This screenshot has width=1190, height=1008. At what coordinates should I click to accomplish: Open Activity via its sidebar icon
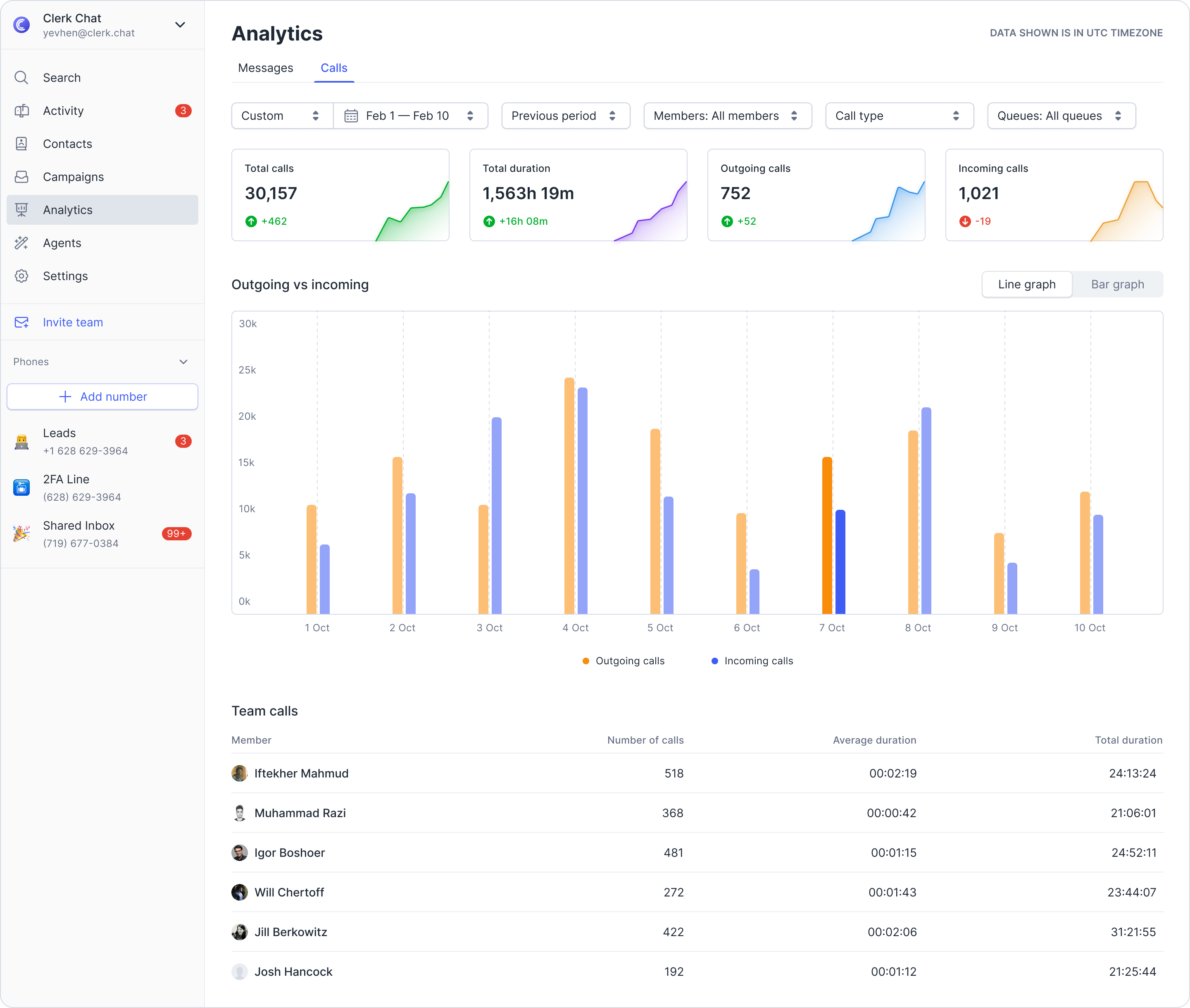[21, 111]
